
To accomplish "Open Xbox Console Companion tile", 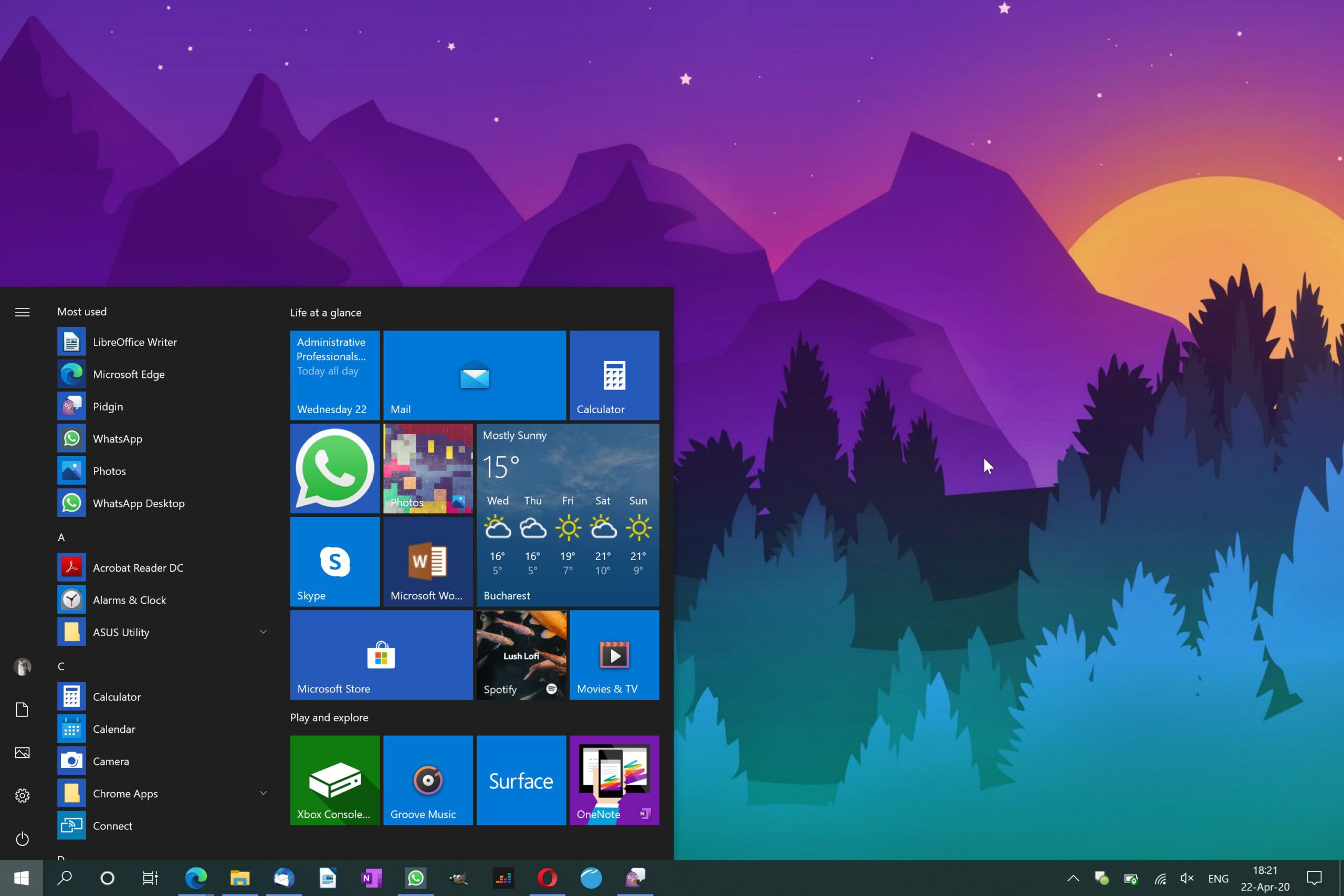I will click(335, 781).
